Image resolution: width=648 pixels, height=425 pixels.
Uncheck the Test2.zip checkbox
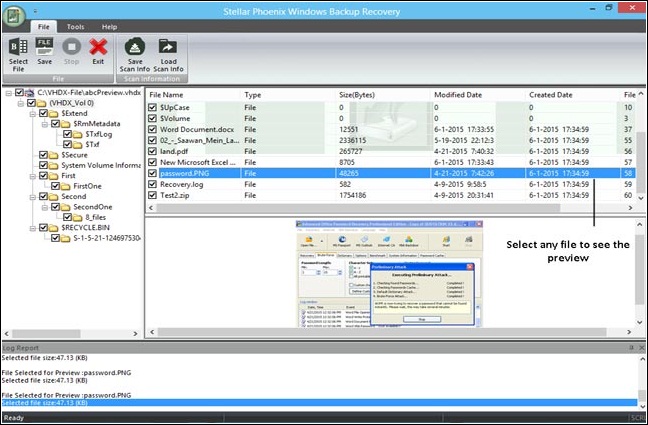152,195
